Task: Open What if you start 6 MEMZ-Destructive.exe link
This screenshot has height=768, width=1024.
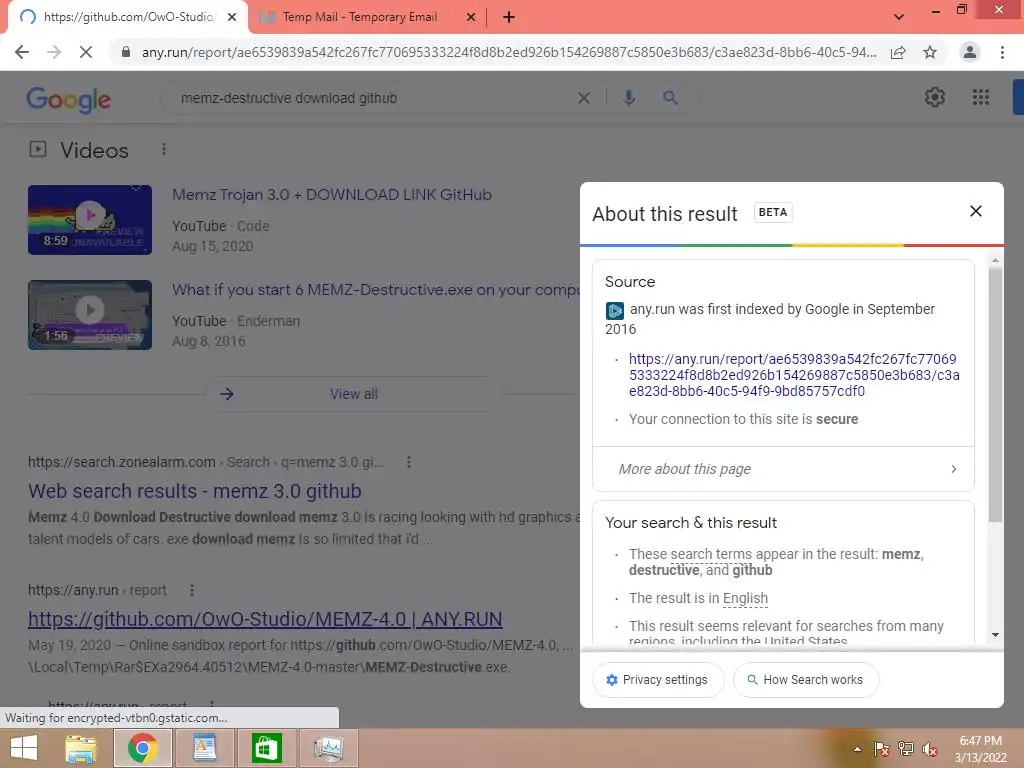Action: [376, 290]
